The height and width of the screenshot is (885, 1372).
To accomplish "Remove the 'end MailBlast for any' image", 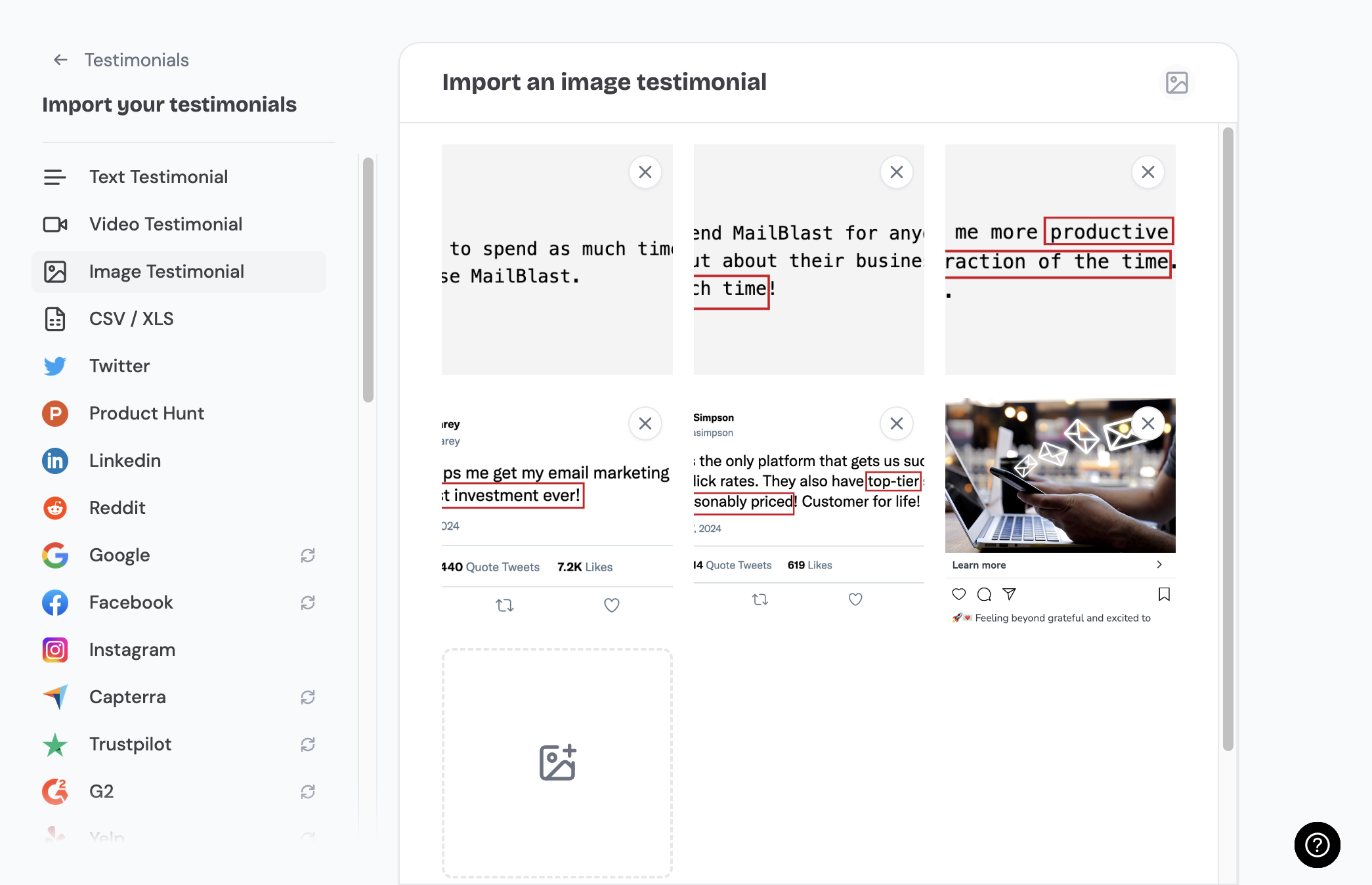I will coord(897,172).
